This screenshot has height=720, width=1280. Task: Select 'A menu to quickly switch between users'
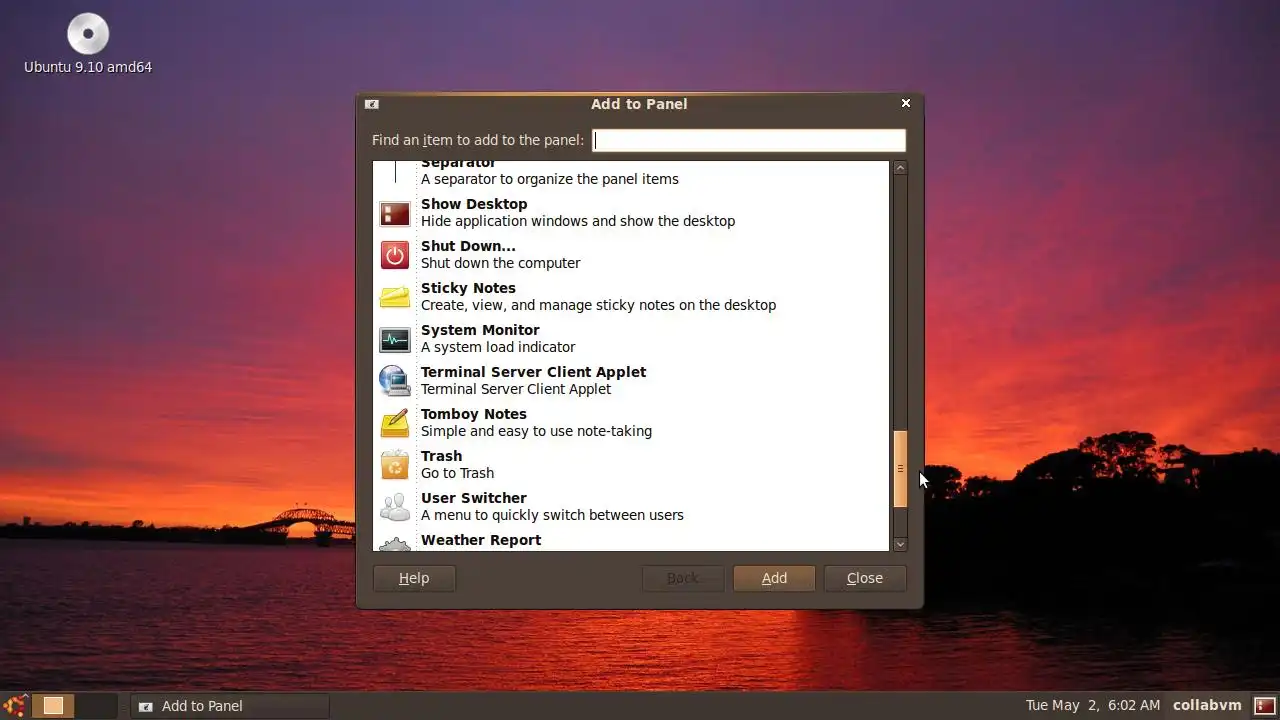click(x=552, y=515)
